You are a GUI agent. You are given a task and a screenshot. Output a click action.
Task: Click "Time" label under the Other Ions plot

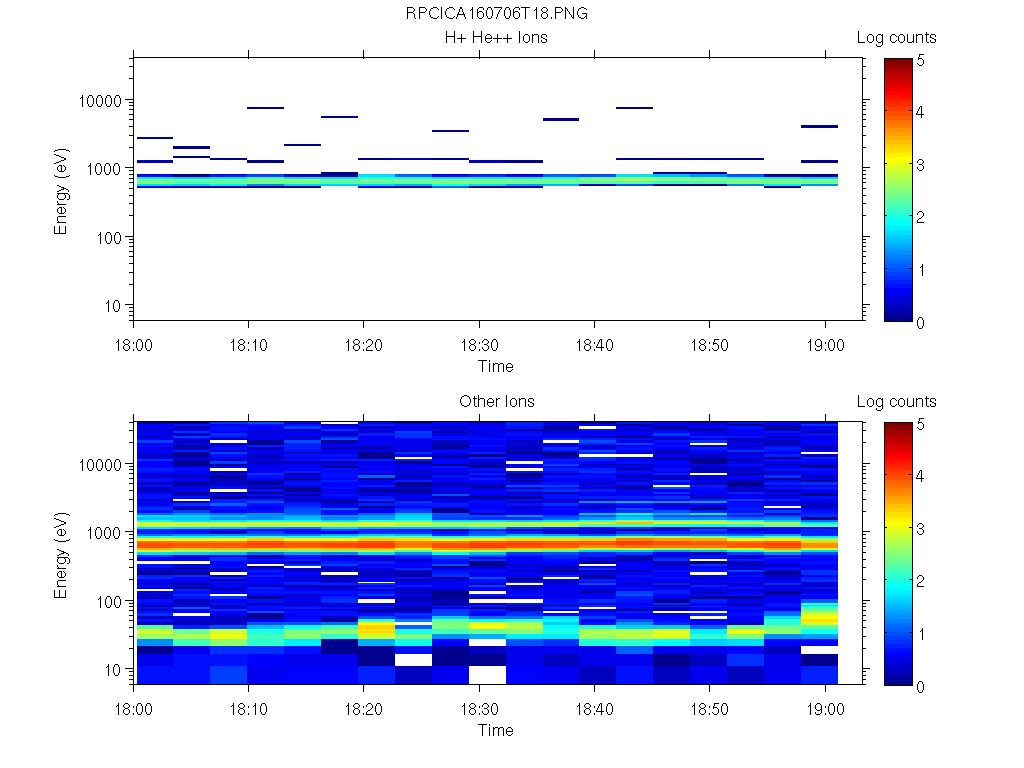coord(496,730)
